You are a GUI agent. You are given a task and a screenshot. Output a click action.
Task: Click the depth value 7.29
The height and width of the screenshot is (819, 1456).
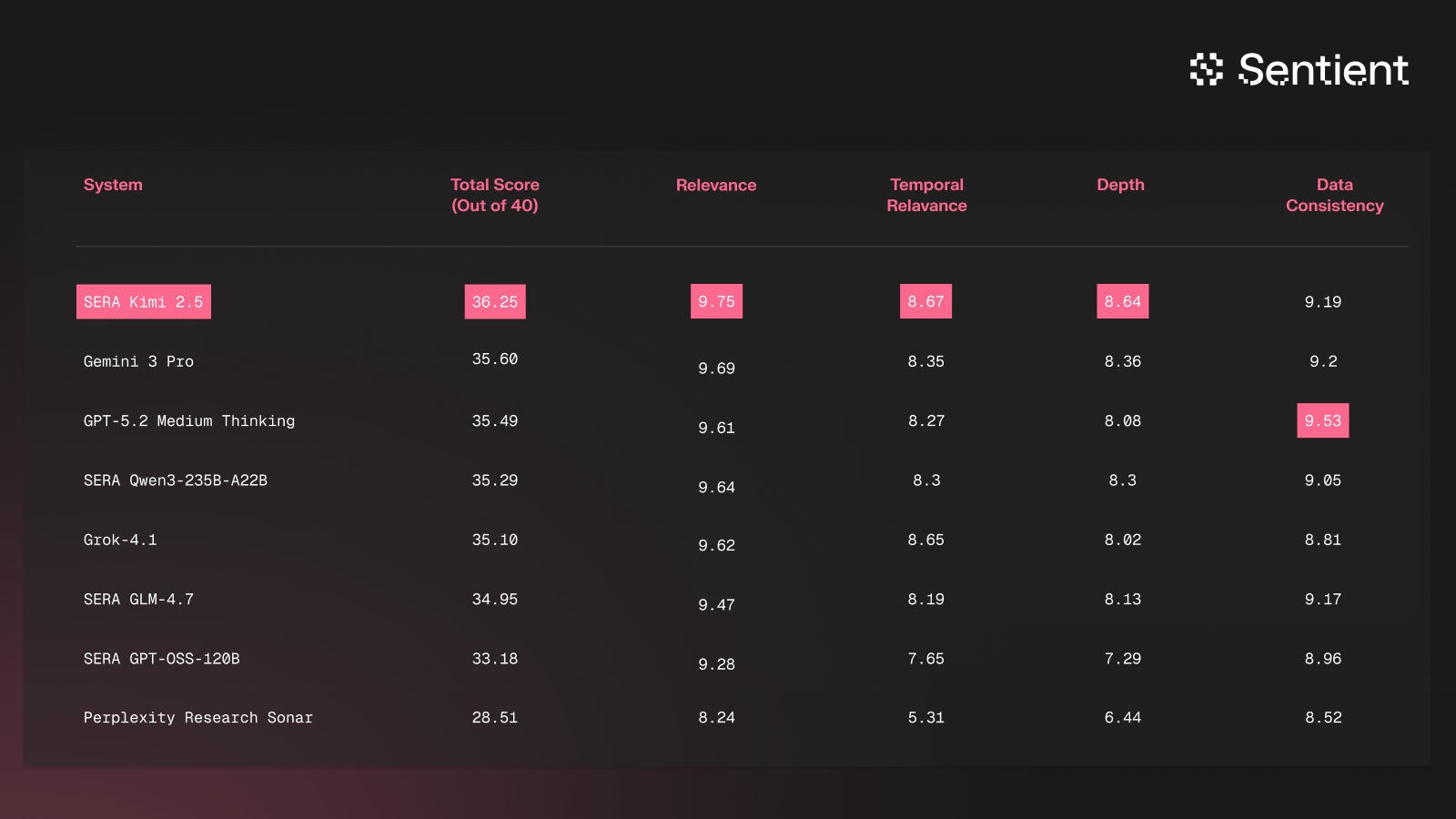tap(1122, 659)
